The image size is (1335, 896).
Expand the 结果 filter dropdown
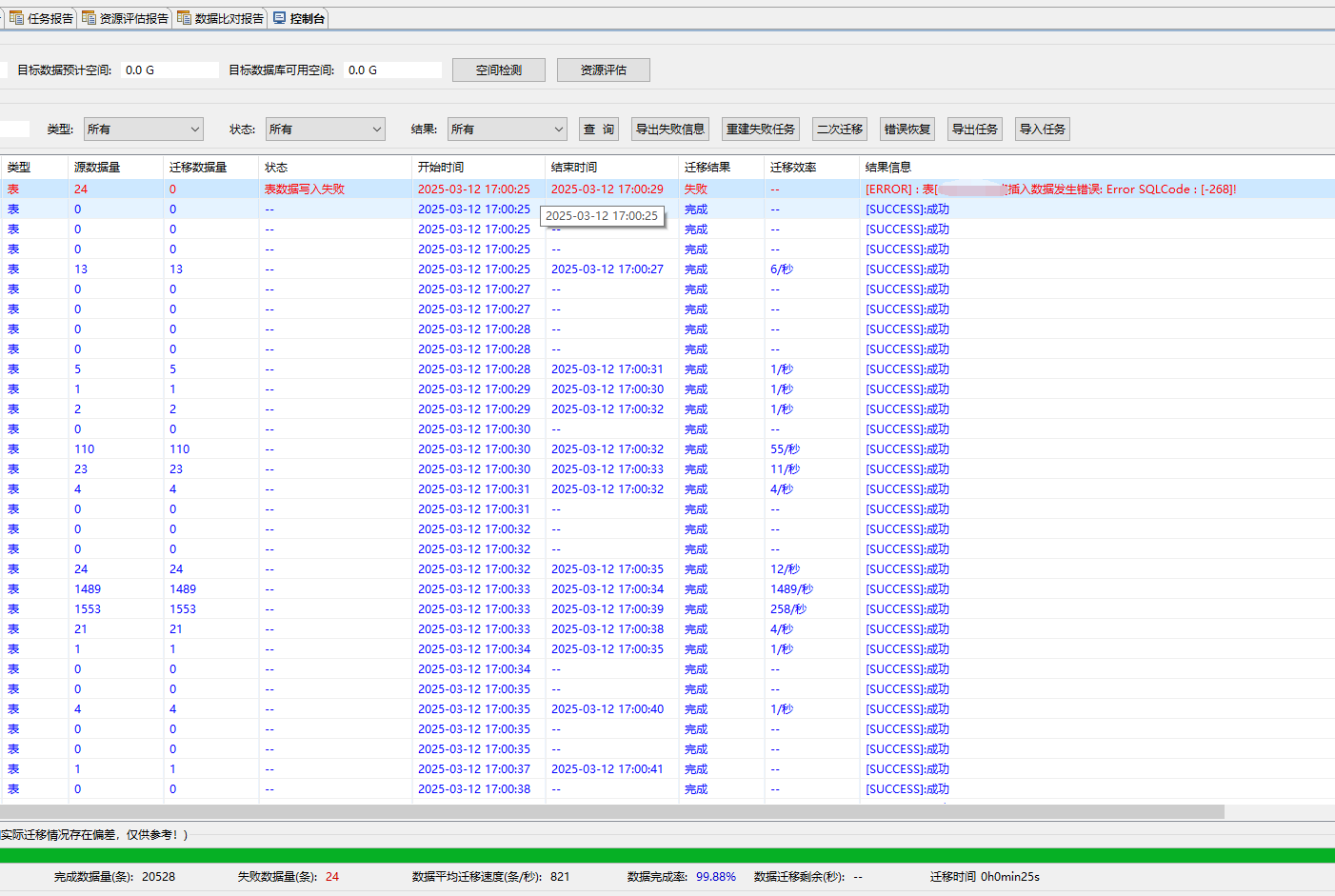507,129
